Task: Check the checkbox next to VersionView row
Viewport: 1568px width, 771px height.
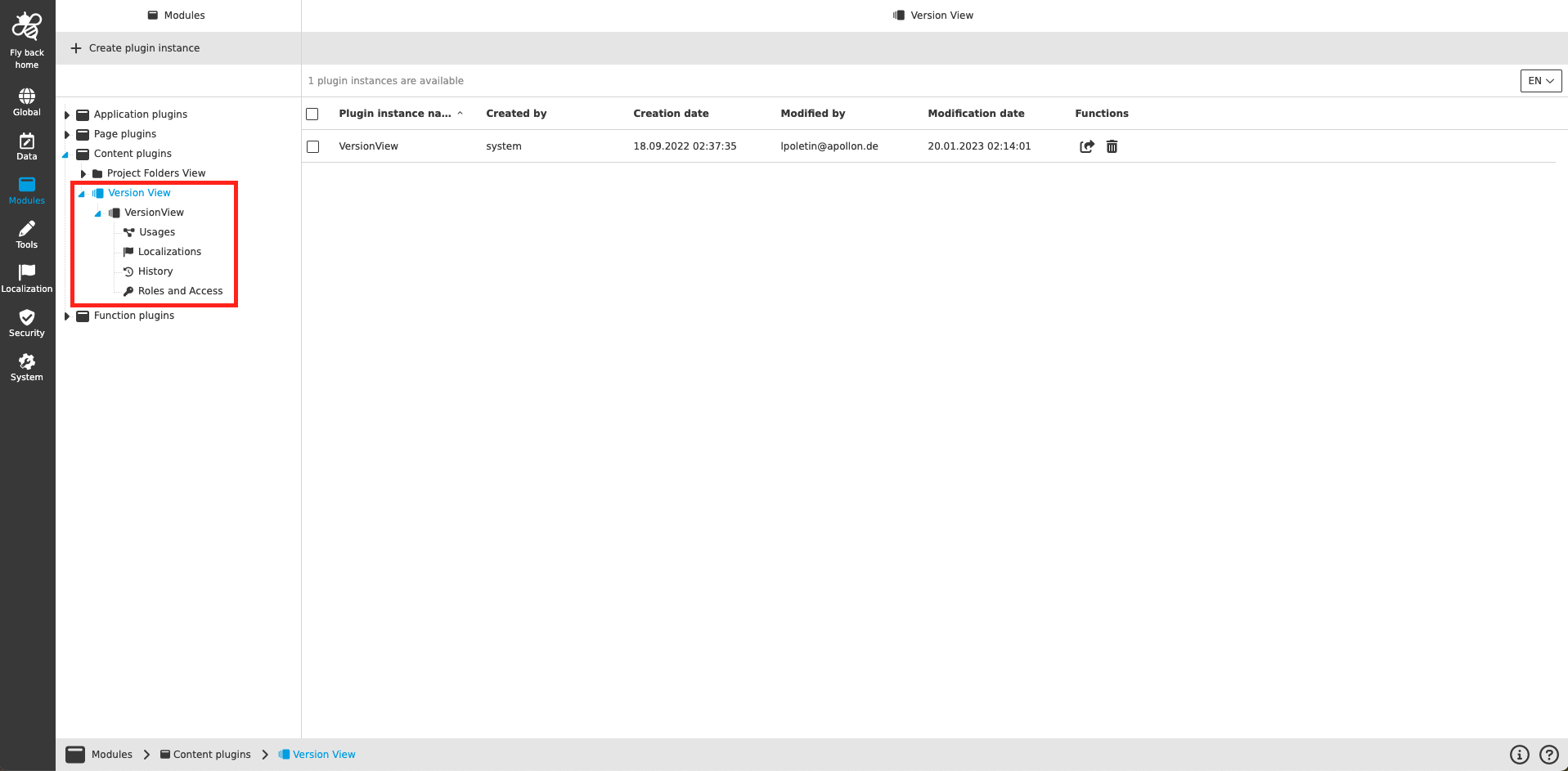Action: [312, 146]
